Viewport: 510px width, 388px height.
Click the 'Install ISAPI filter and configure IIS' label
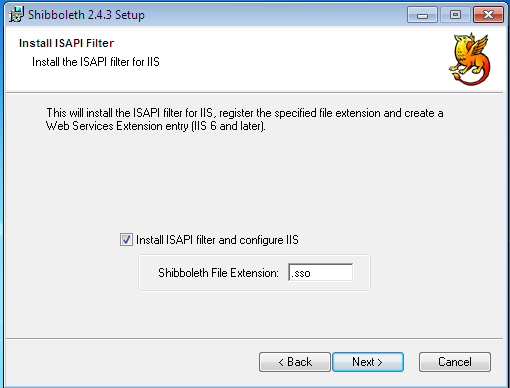coord(217,240)
